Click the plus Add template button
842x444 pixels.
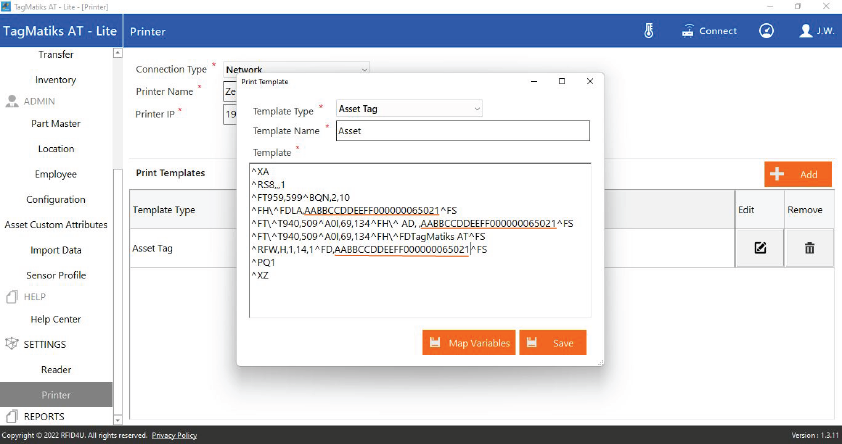pos(797,174)
